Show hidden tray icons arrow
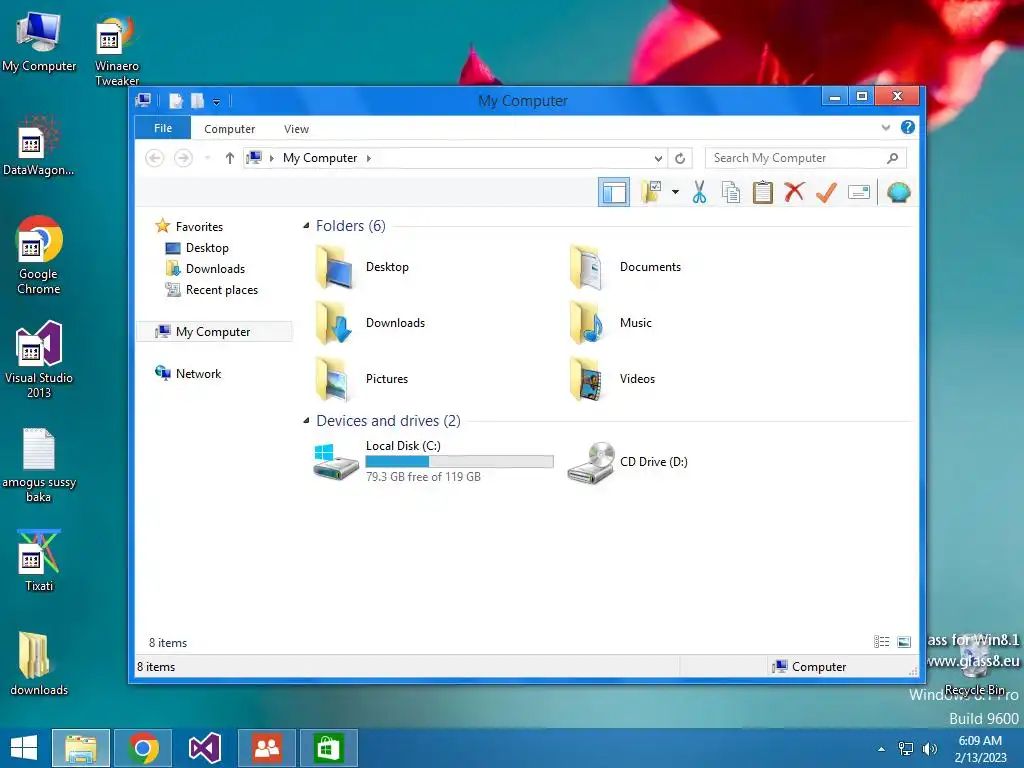 click(x=882, y=749)
